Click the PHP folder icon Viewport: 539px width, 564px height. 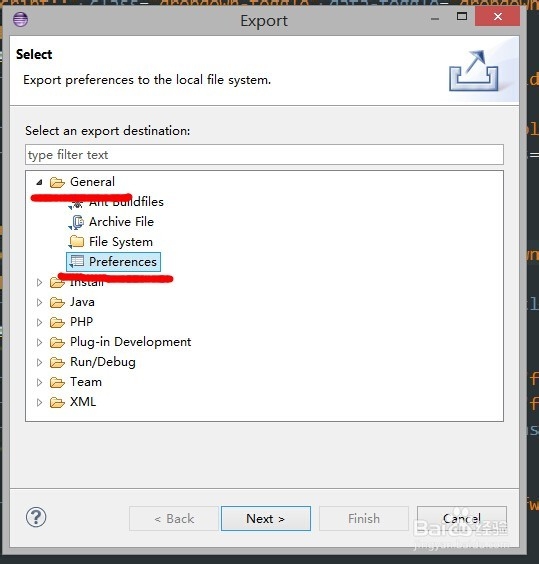[57, 322]
